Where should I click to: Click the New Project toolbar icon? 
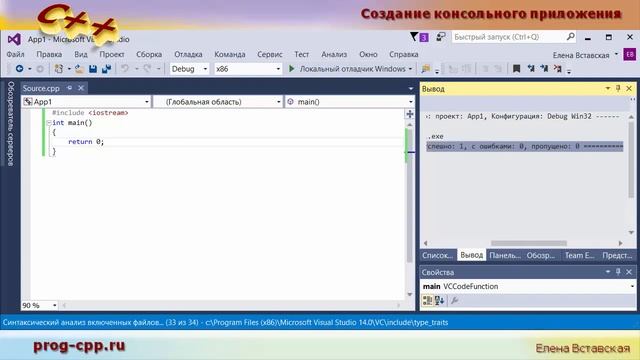pyautogui.click(x=59, y=69)
